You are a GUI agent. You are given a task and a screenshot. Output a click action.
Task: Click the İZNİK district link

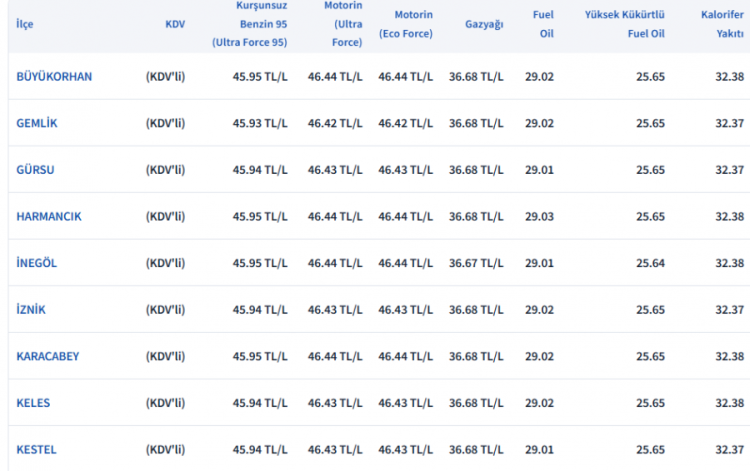point(31,310)
